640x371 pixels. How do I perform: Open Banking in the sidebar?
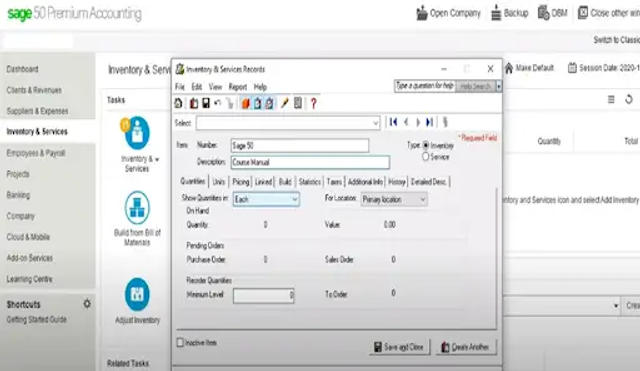[18, 195]
